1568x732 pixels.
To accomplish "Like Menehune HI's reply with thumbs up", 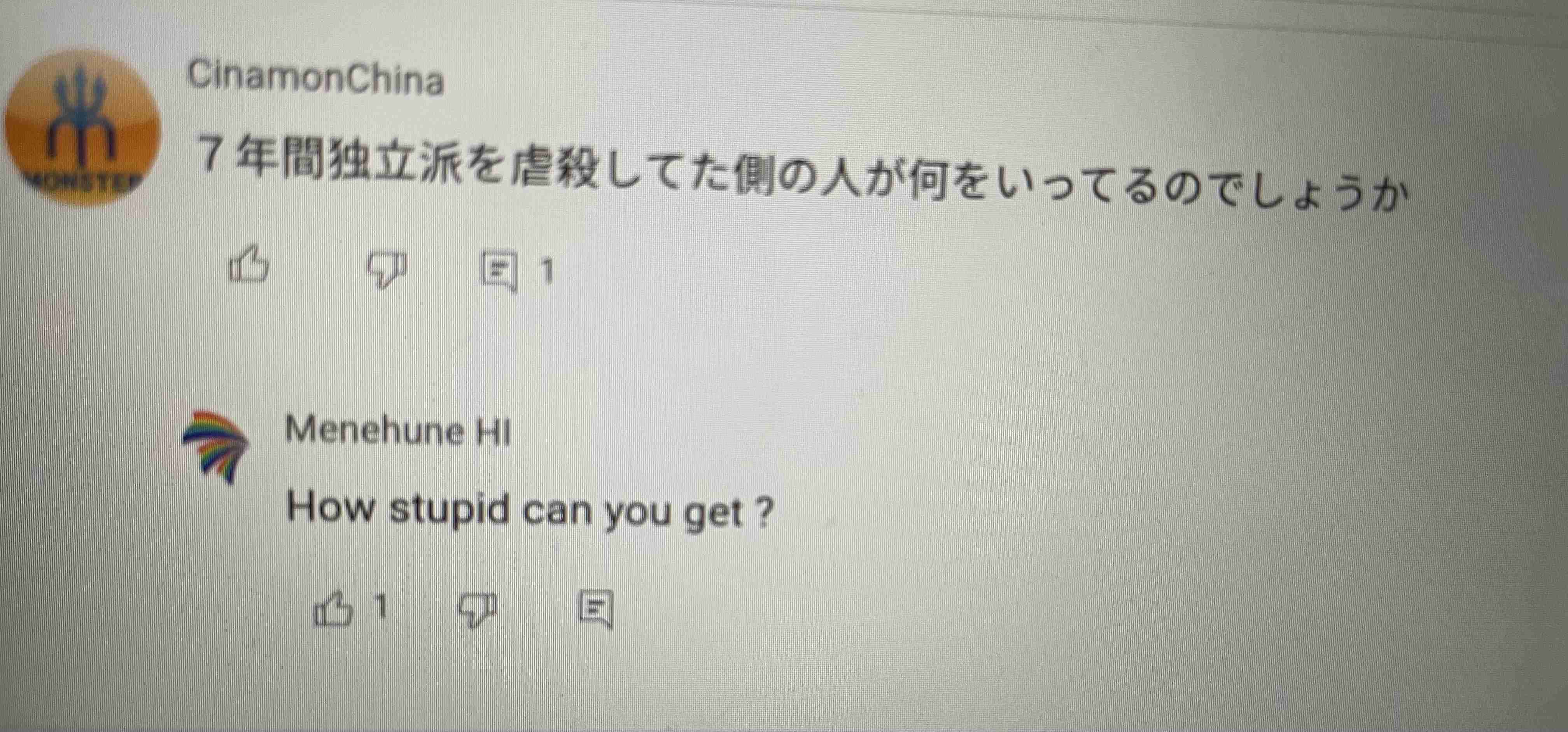I will point(333,608).
